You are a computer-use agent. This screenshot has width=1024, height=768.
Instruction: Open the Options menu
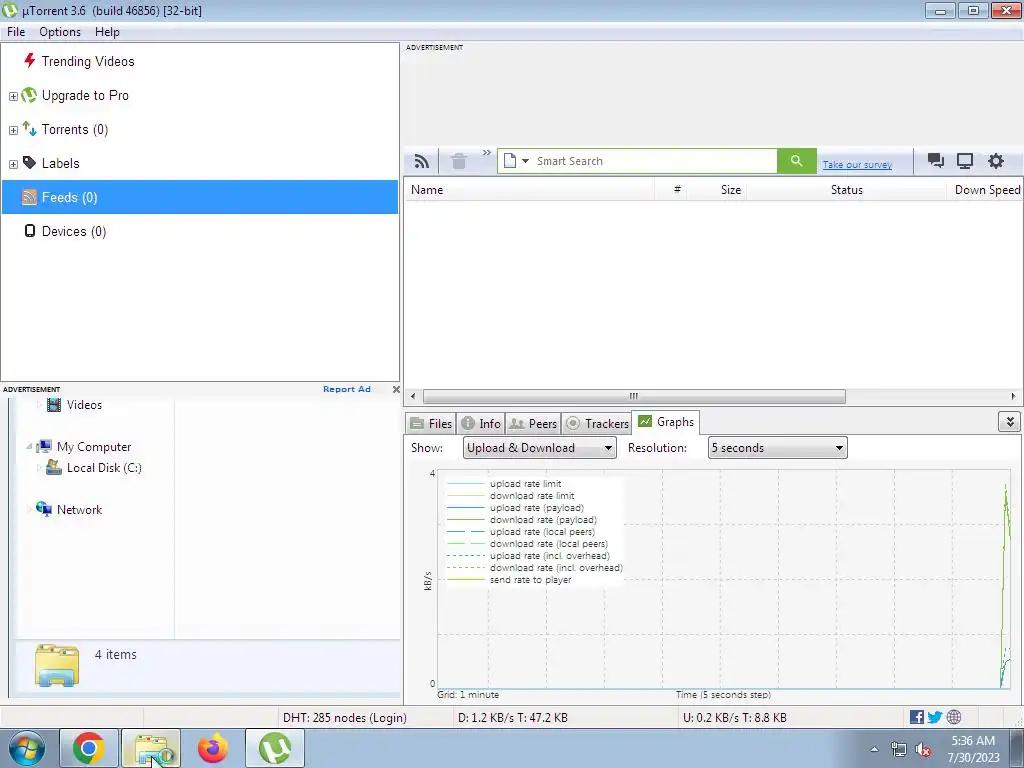coord(60,31)
